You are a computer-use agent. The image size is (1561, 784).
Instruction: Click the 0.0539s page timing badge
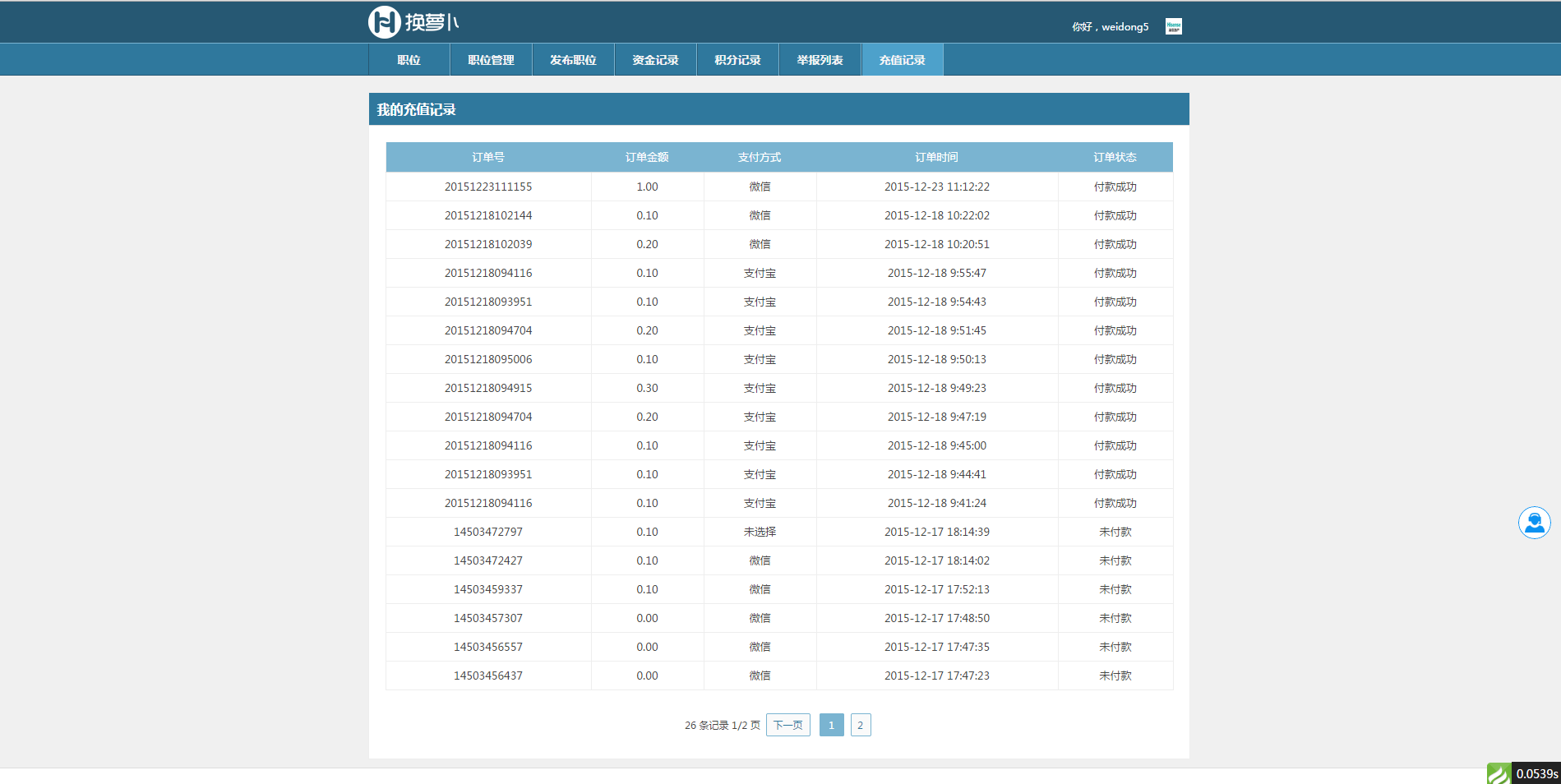[x=1536, y=773]
